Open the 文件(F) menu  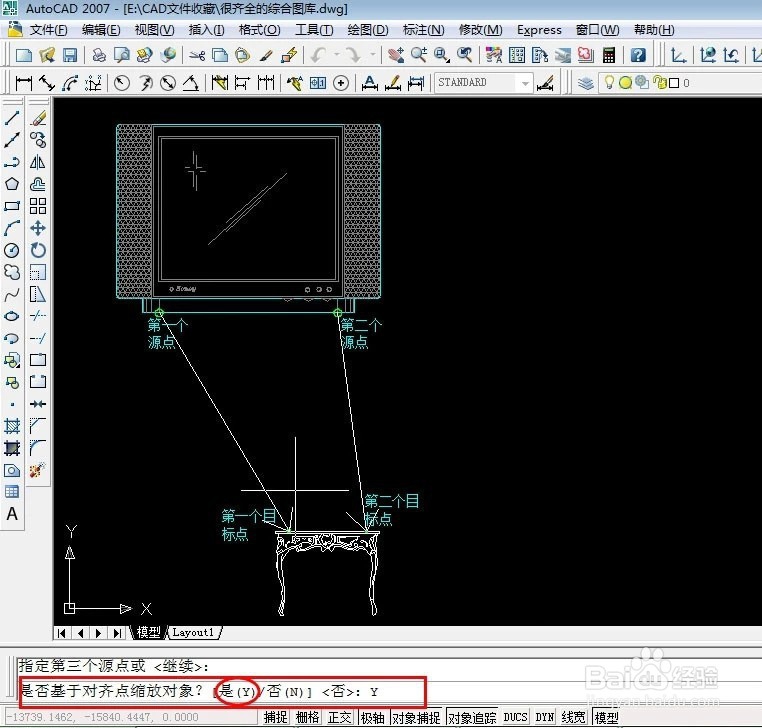click(48, 30)
